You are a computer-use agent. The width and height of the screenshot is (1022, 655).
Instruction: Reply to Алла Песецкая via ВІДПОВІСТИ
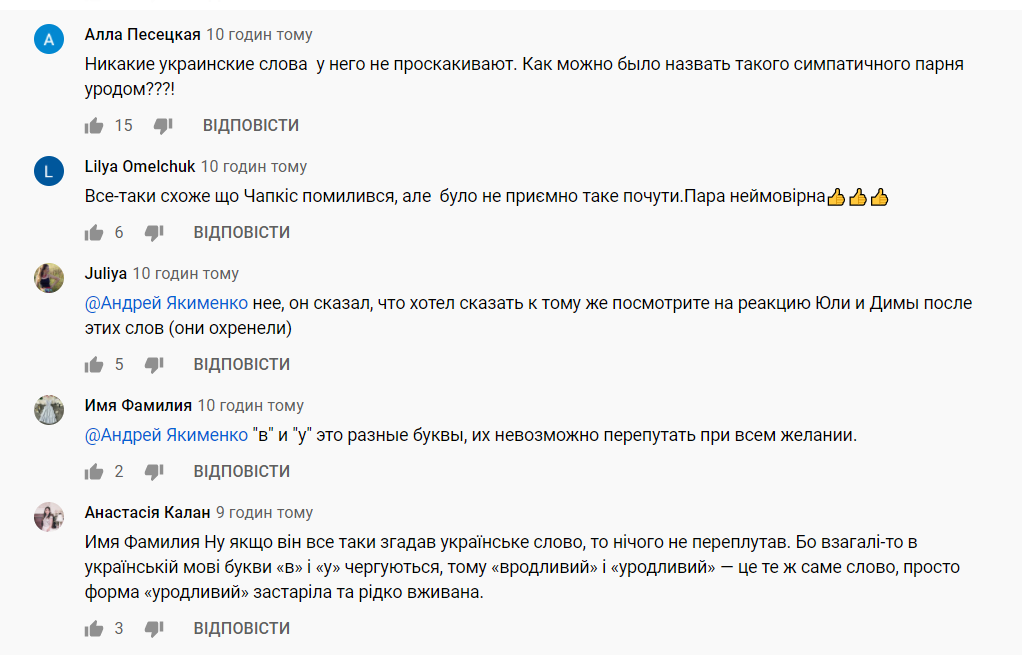click(251, 126)
